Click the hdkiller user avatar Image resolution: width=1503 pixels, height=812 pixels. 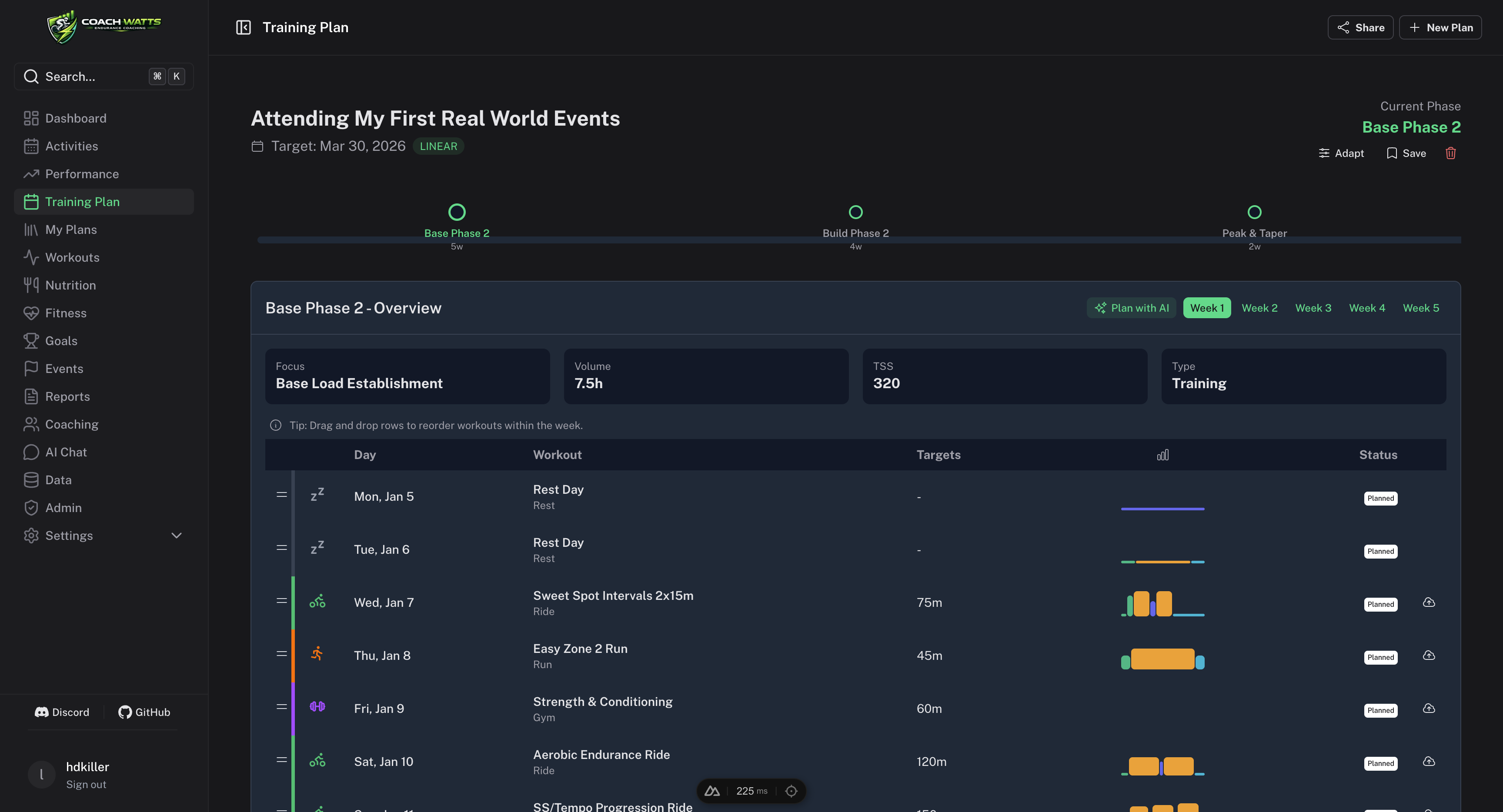(x=42, y=775)
